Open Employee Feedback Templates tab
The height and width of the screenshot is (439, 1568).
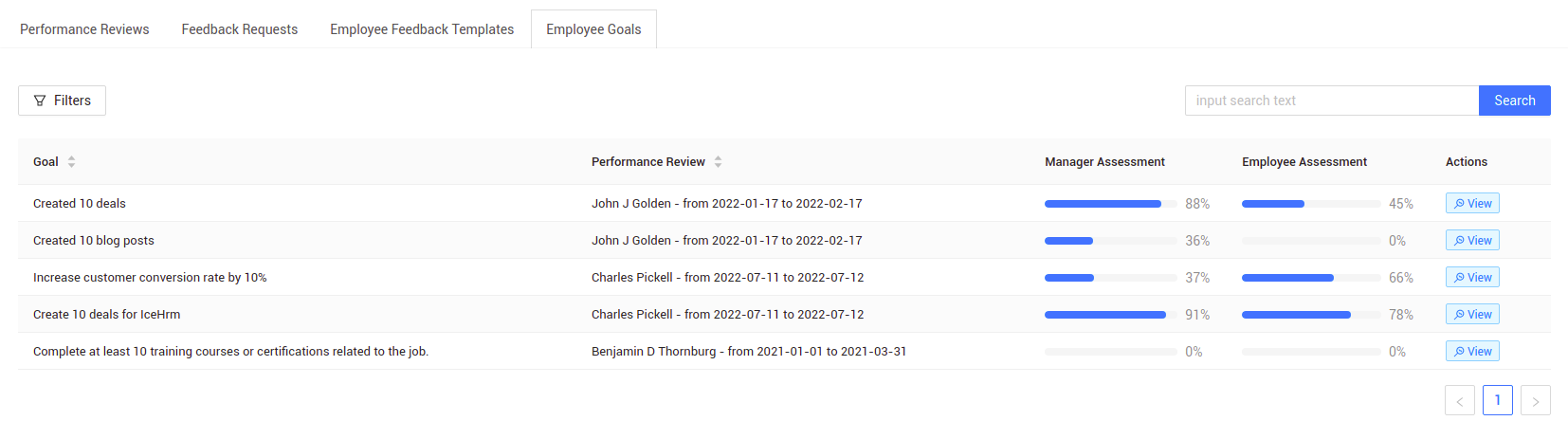coord(422,29)
